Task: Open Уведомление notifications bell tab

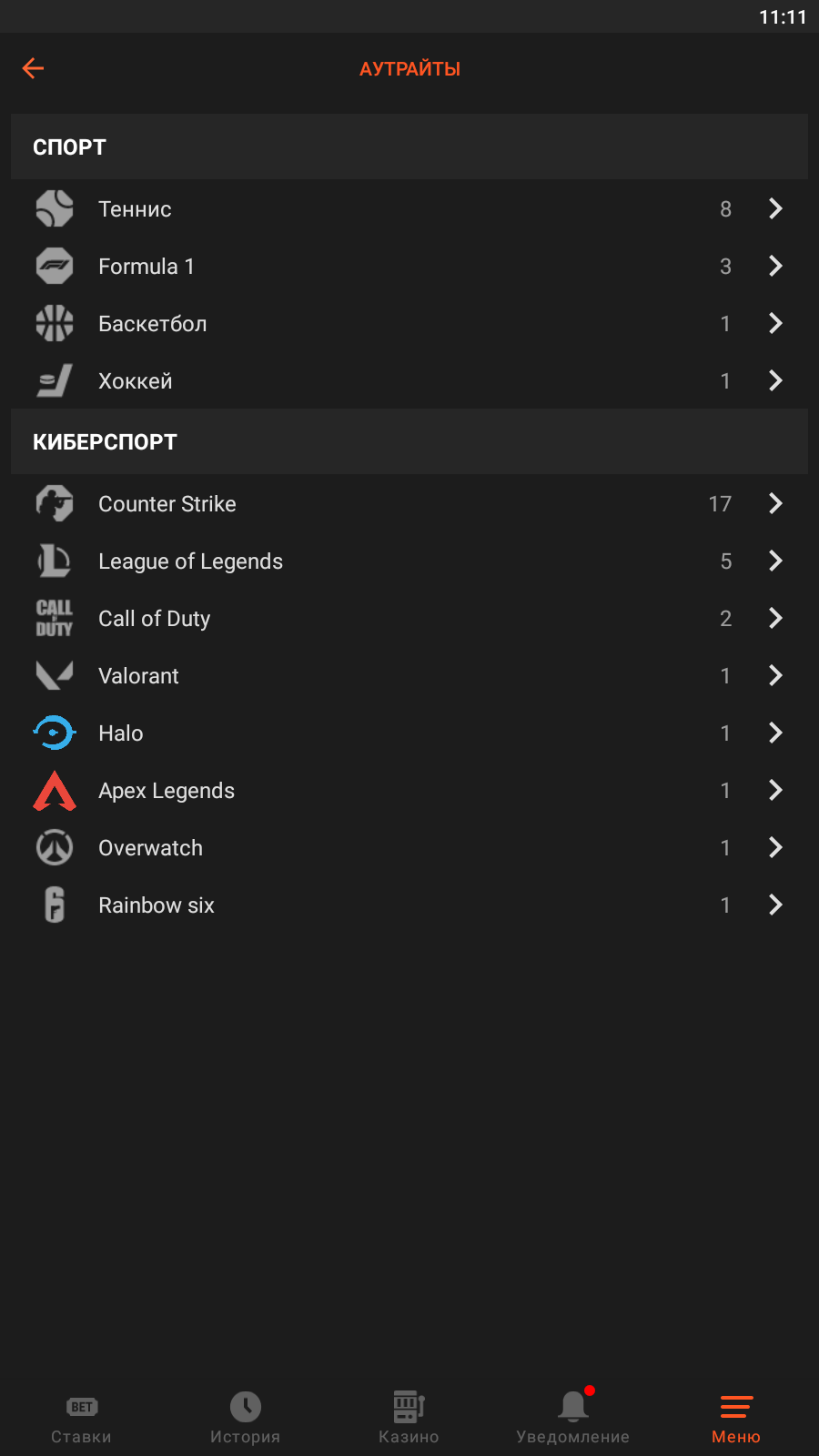Action: coord(572,1418)
